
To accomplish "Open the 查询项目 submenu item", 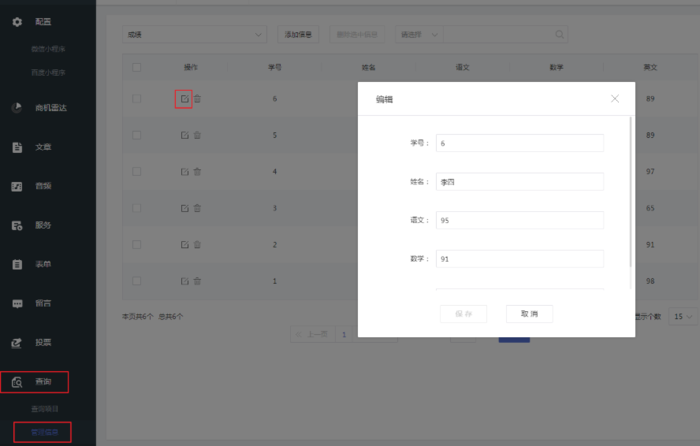I will (x=45, y=409).
